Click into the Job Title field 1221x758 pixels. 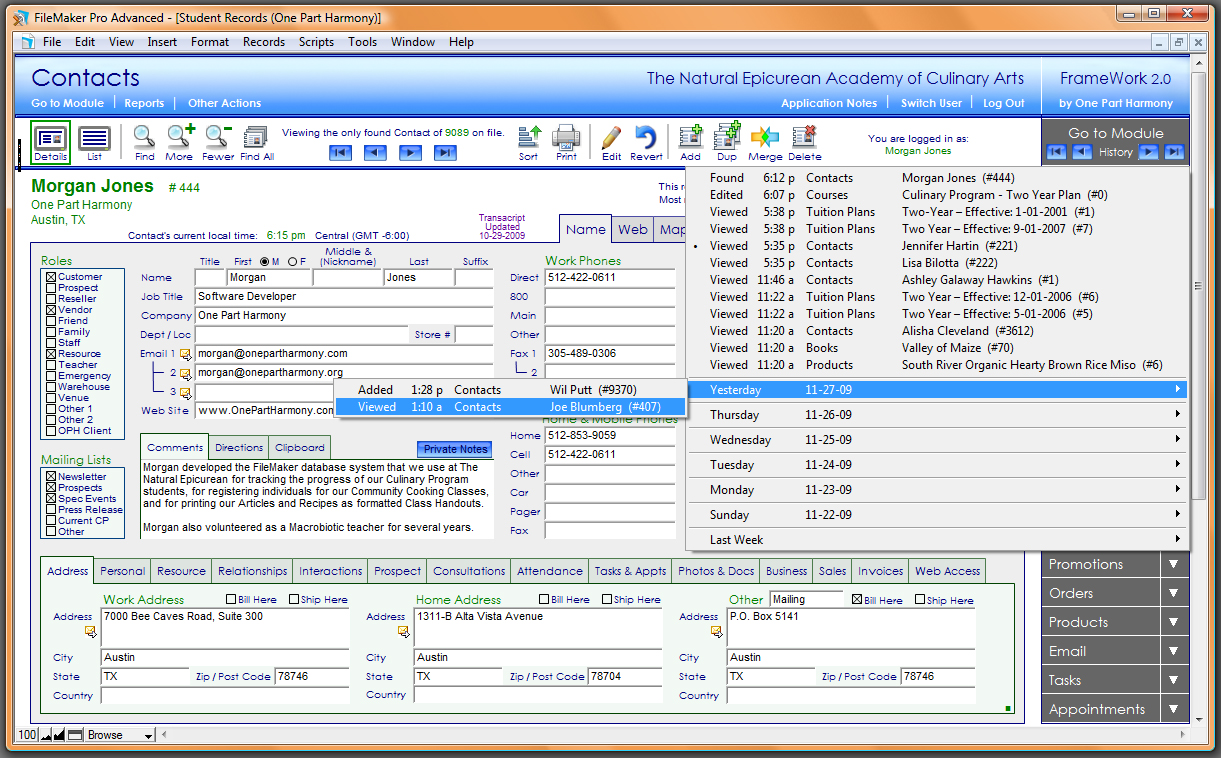[x=344, y=297]
